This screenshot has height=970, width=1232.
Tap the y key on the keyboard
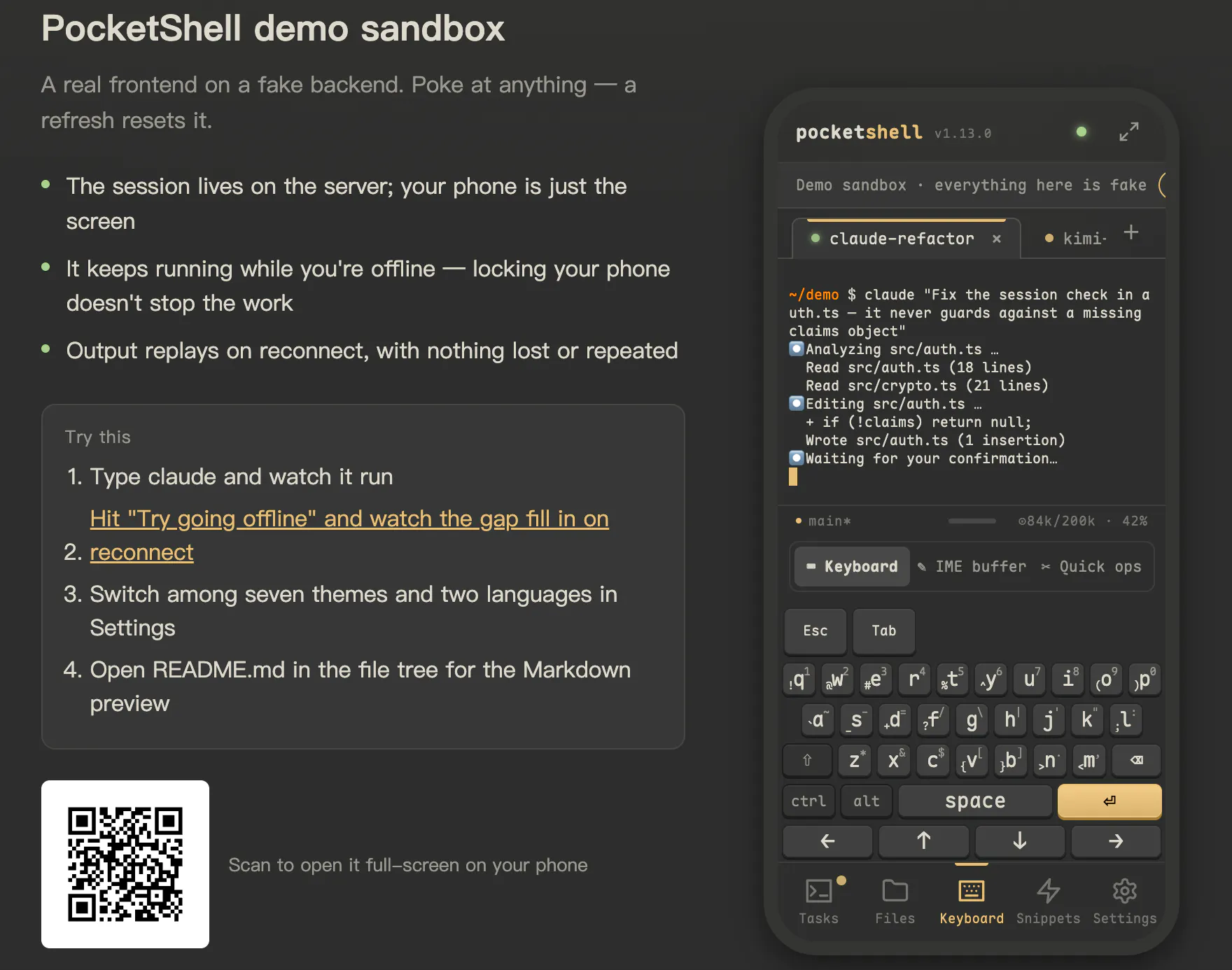991,679
